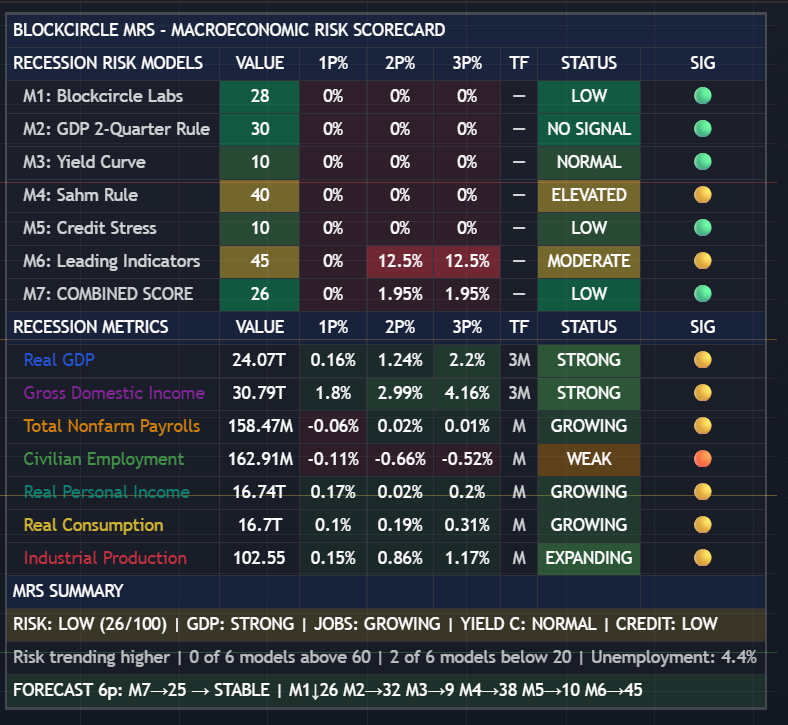Click the EXPANDING status cell

(589, 558)
